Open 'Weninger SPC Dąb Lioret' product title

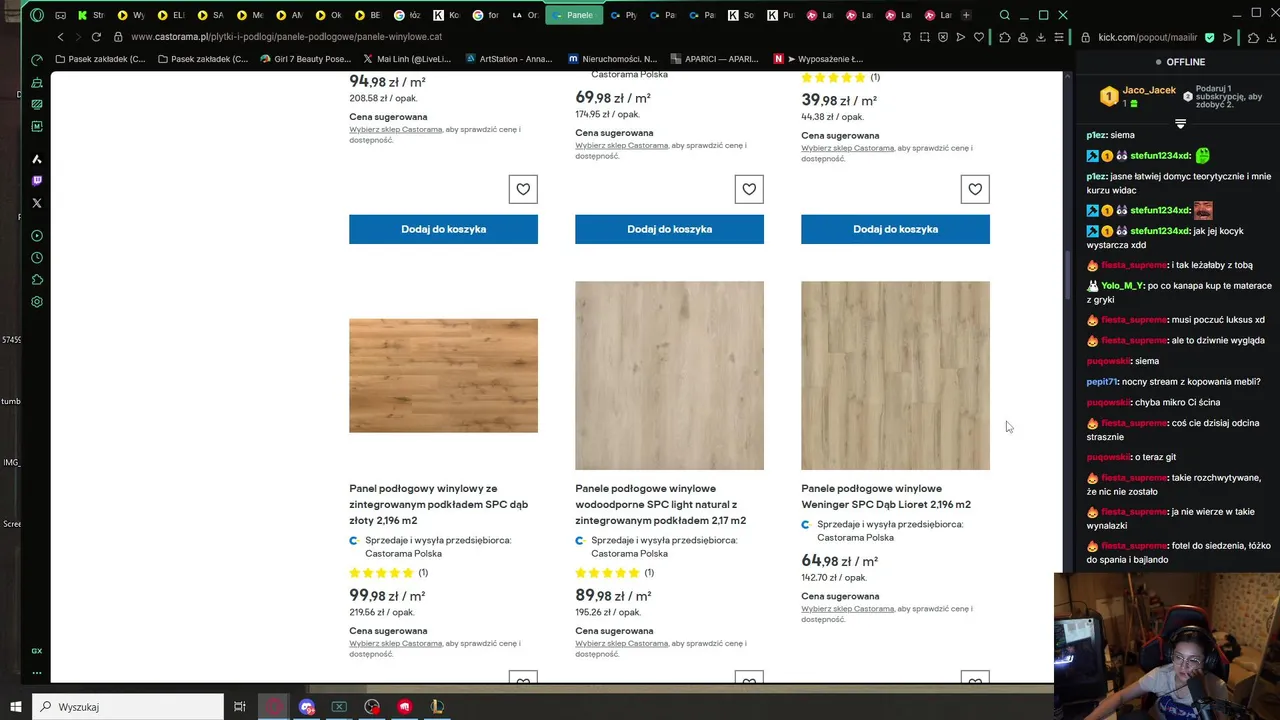(x=886, y=497)
